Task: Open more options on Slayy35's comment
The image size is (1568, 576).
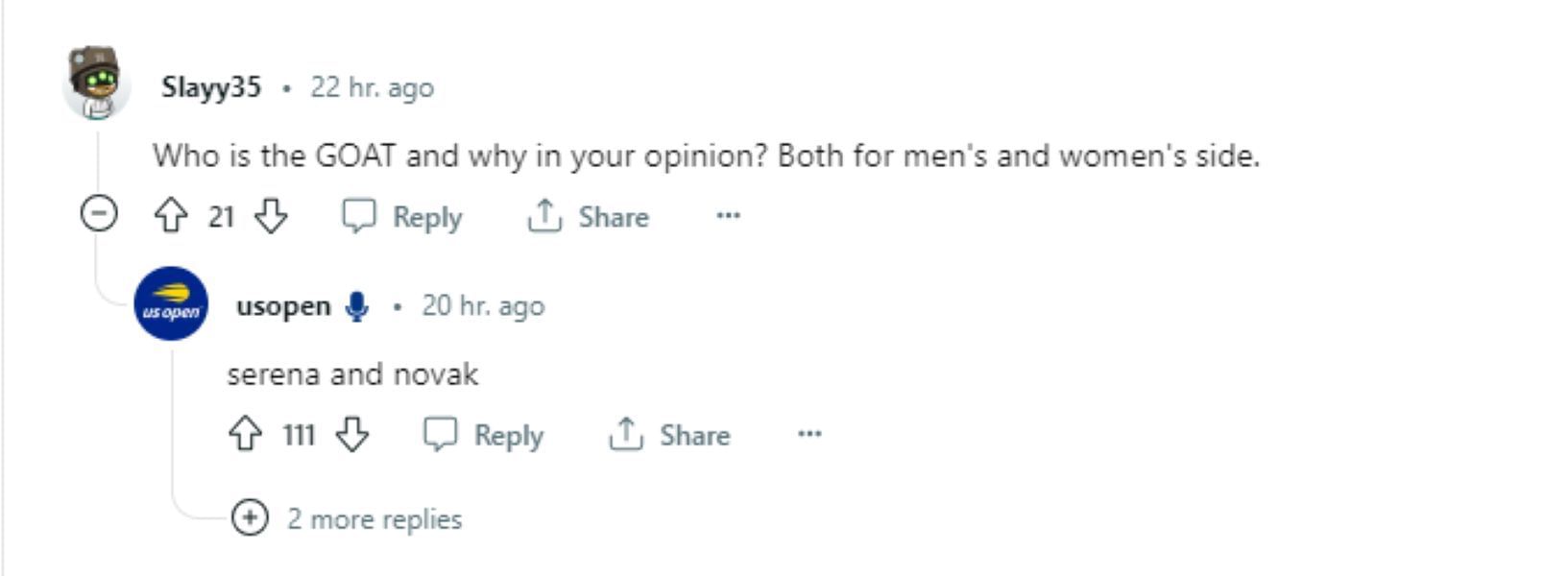Action: pyautogui.click(x=728, y=216)
